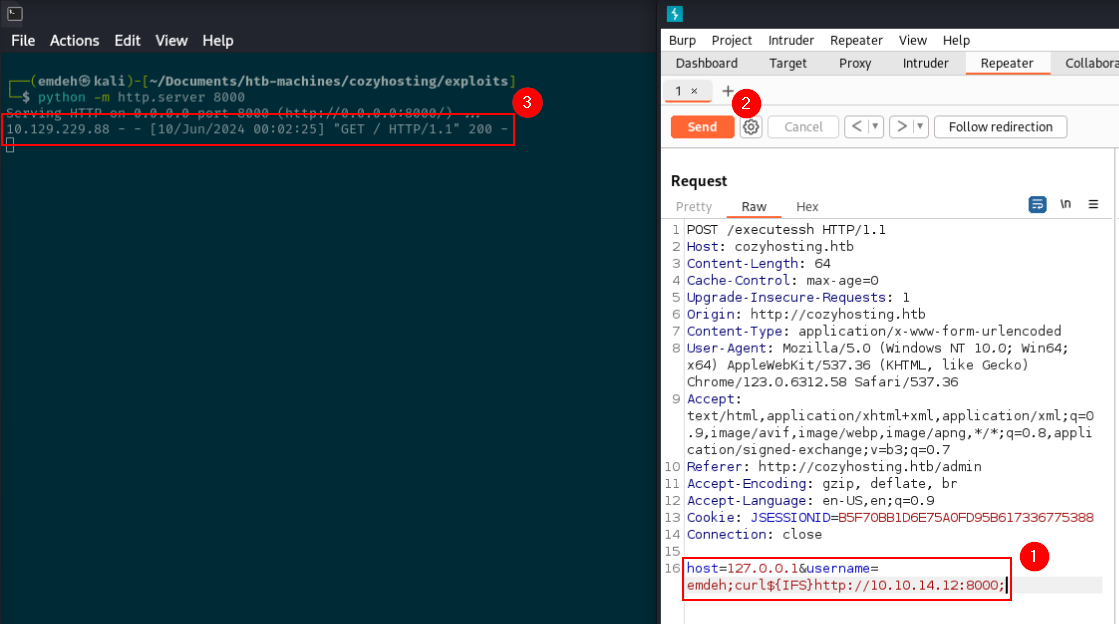Screen dimensions: 1119x624
Task: Click the Accept-Encoding header line
Action: tap(821, 484)
